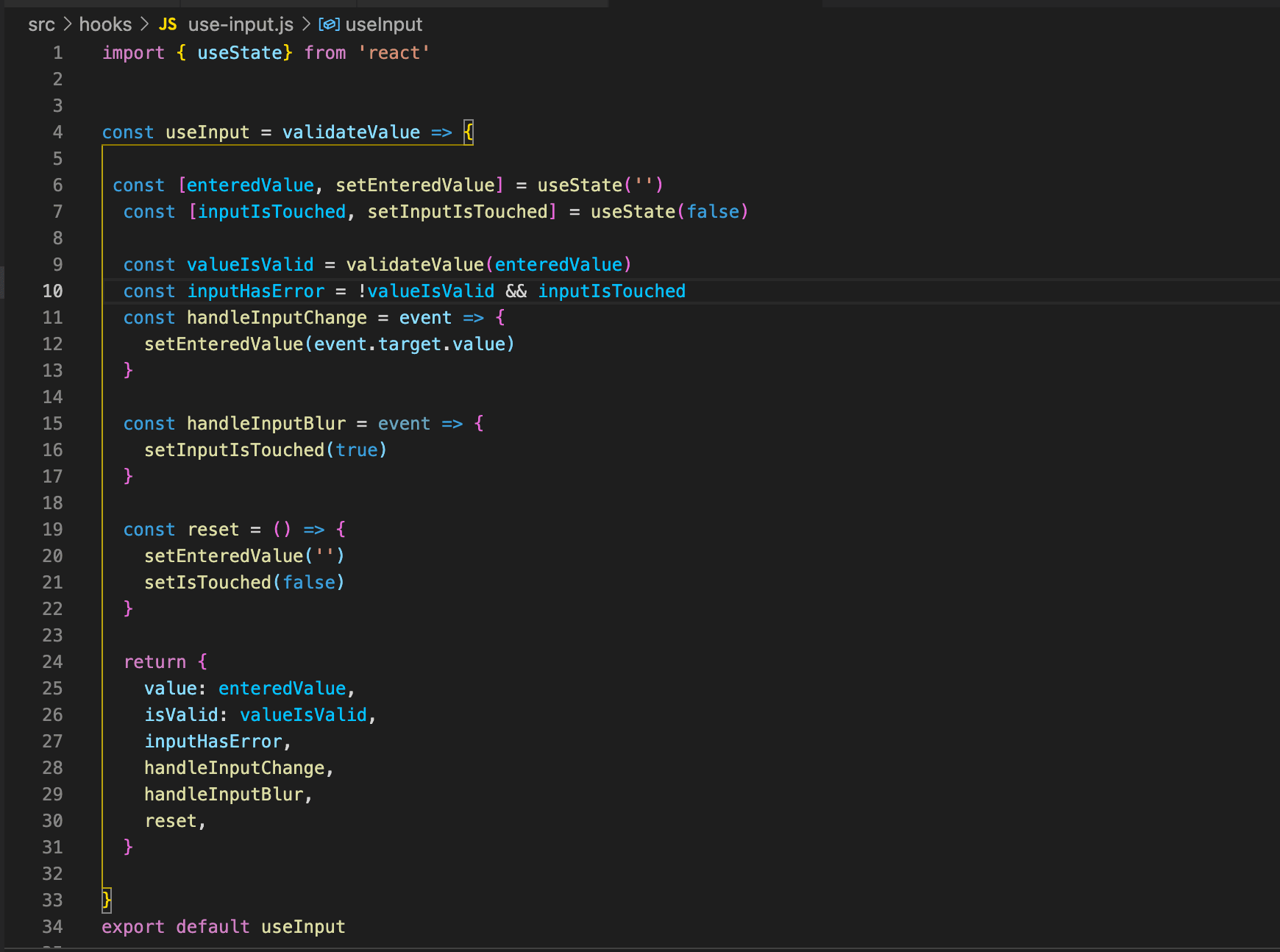Viewport: 1280px width, 952px height.
Task: Click 'reset,' on line 30
Action: point(175,821)
